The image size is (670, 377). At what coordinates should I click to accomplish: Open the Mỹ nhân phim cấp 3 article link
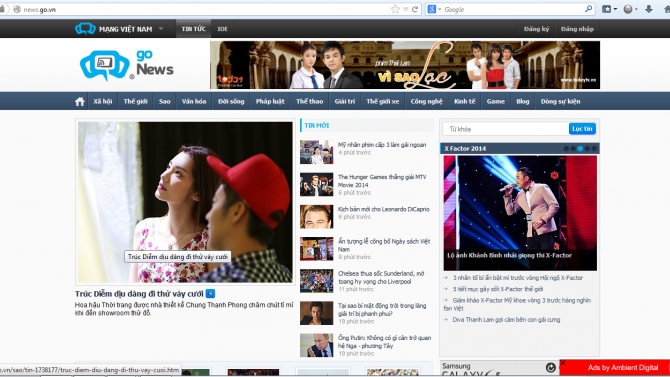[382, 145]
